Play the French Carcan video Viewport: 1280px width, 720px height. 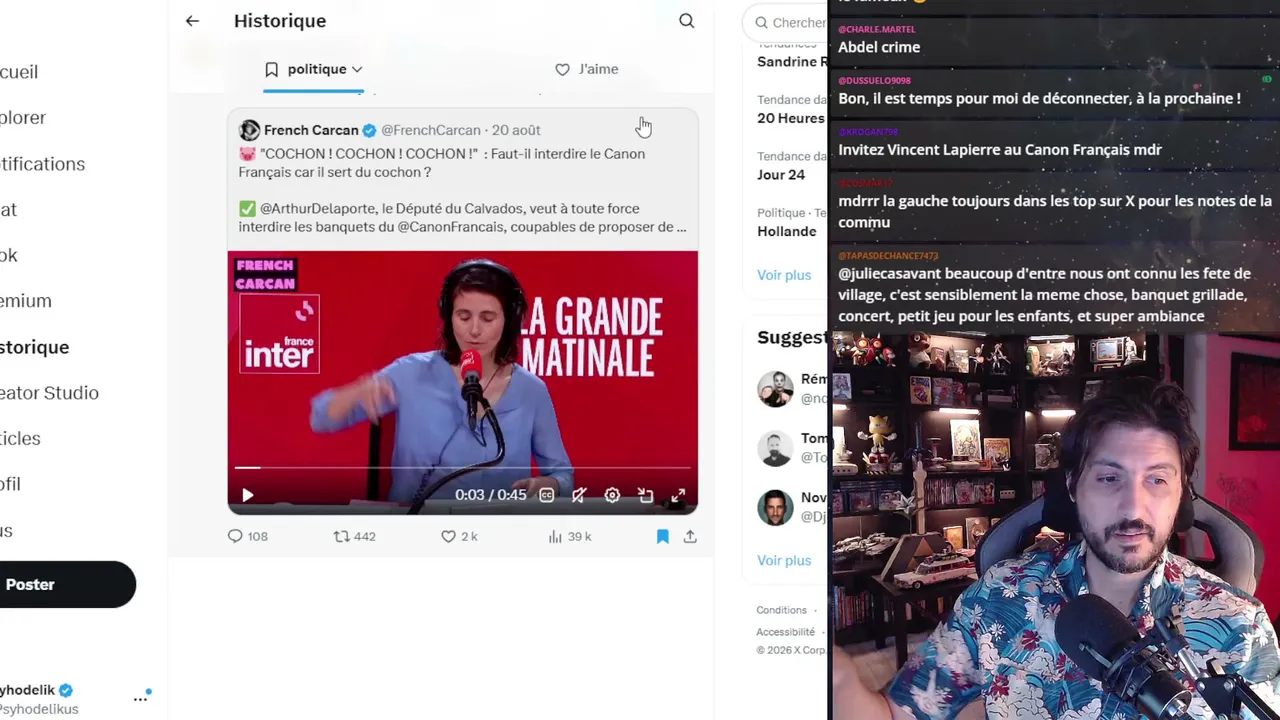(247, 495)
